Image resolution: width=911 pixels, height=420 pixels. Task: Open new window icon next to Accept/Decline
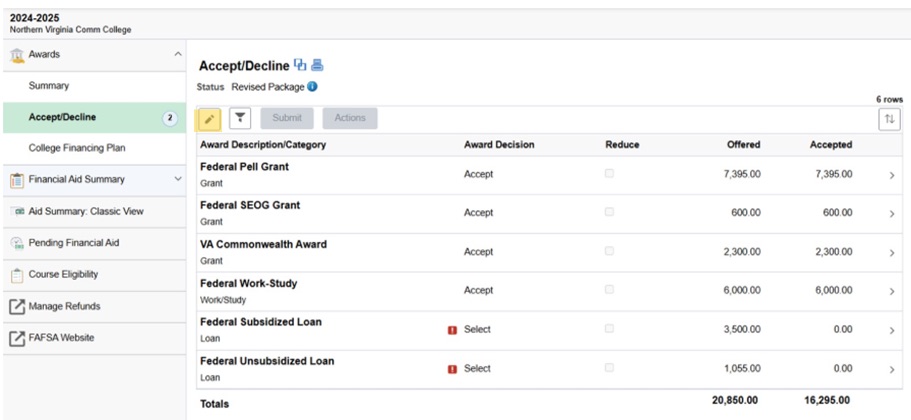tap(300, 66)
